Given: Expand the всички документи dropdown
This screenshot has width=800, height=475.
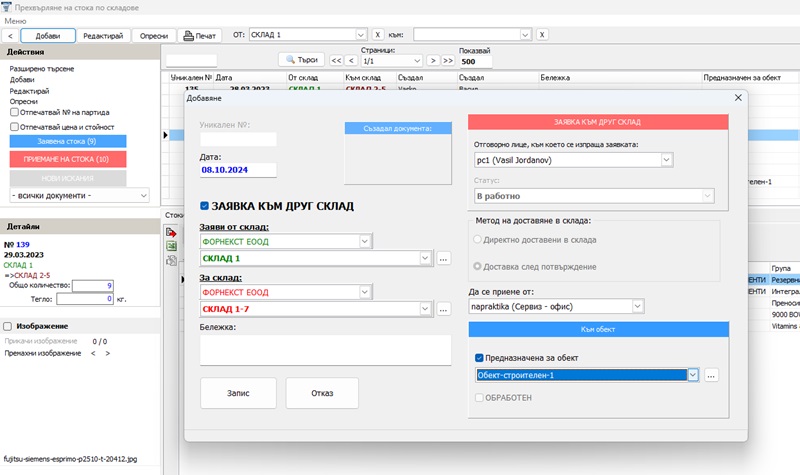Looking at the screenshot, I should (144, 195).
